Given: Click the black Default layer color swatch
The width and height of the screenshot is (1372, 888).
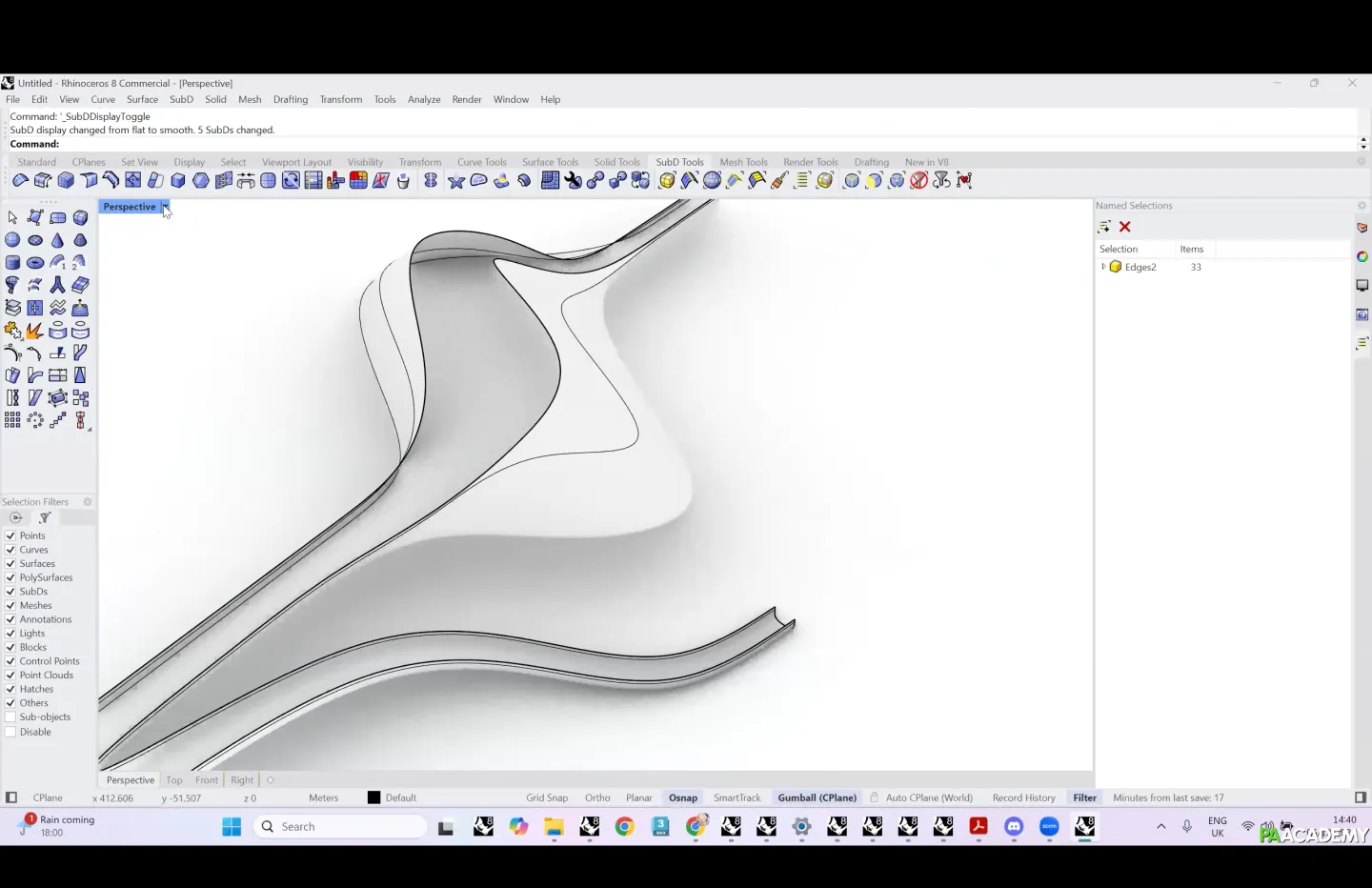Looking at the screenshot, I should [x=374, y=798].
